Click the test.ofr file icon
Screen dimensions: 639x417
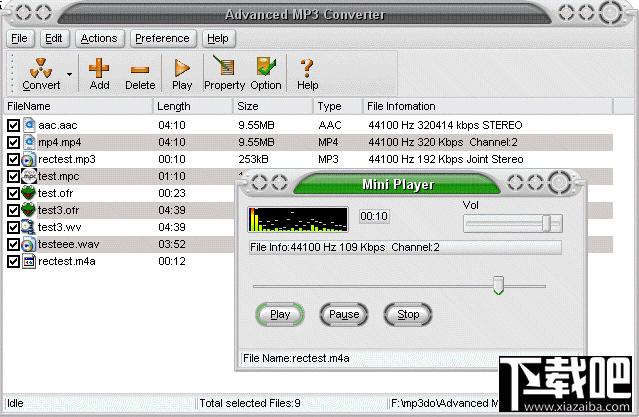coord(29,193)
